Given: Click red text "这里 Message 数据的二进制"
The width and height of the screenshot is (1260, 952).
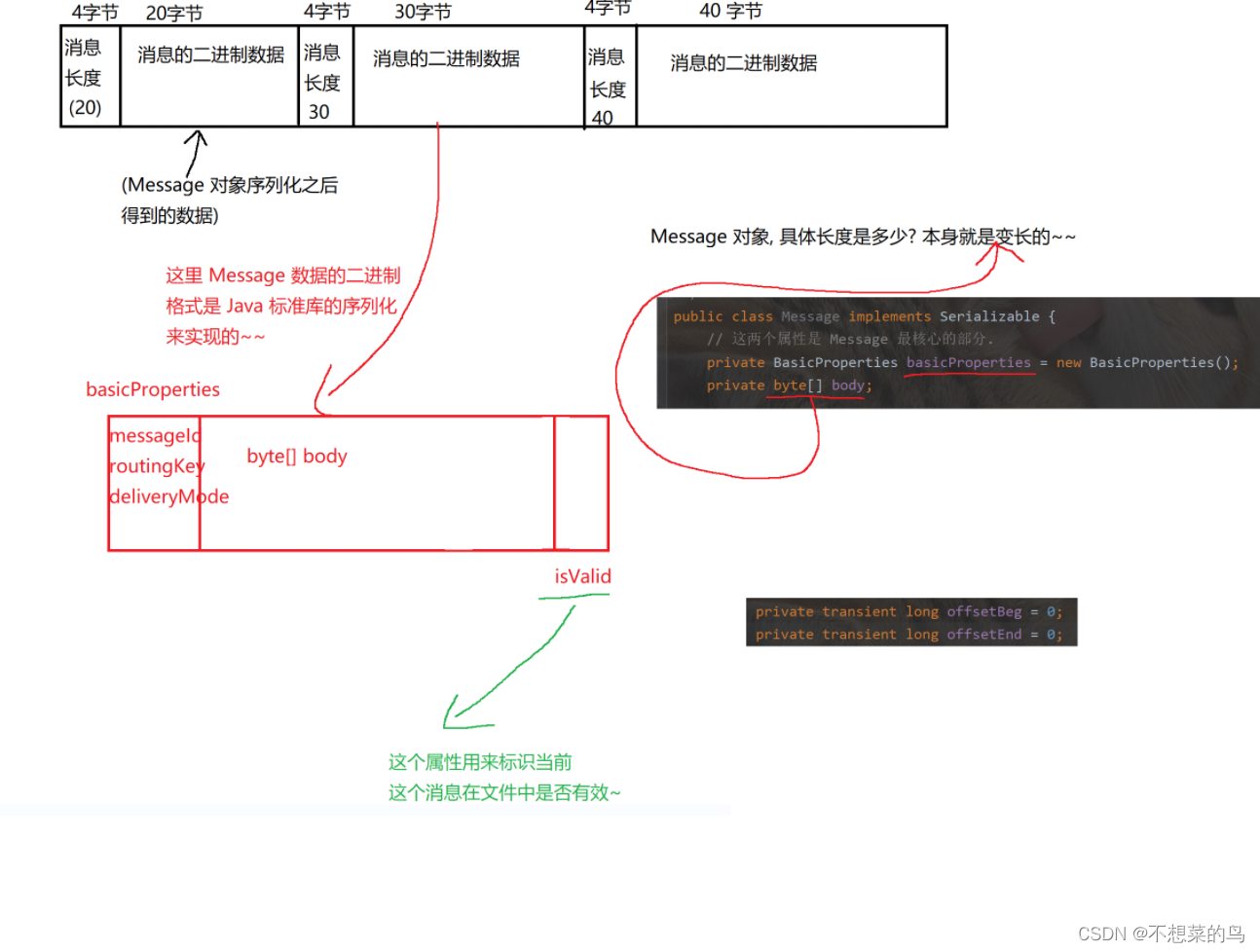Looking at the screenshot, I should [x=283, y=275].
